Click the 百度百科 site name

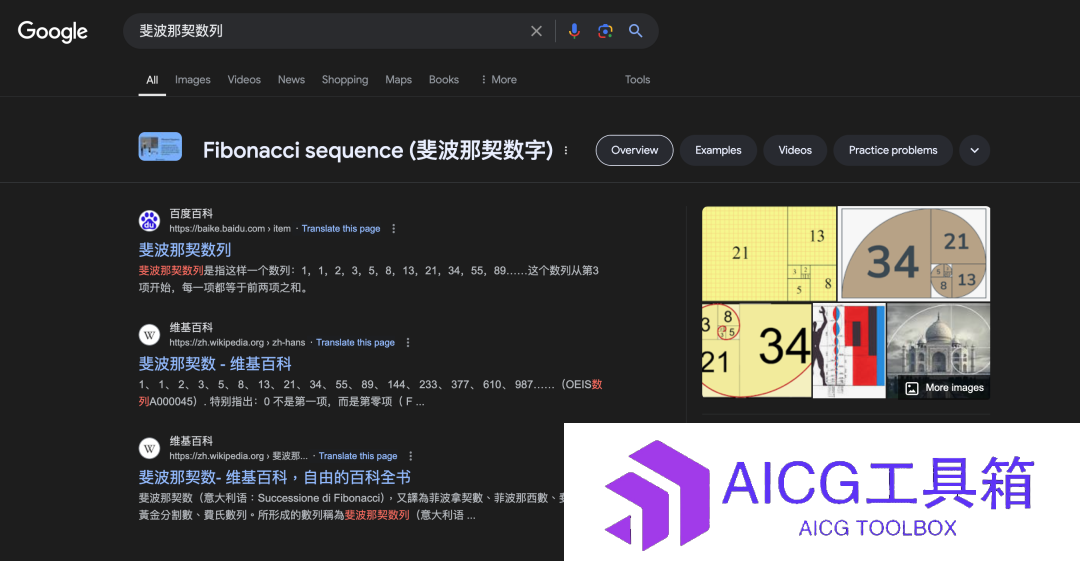(191, 214)
